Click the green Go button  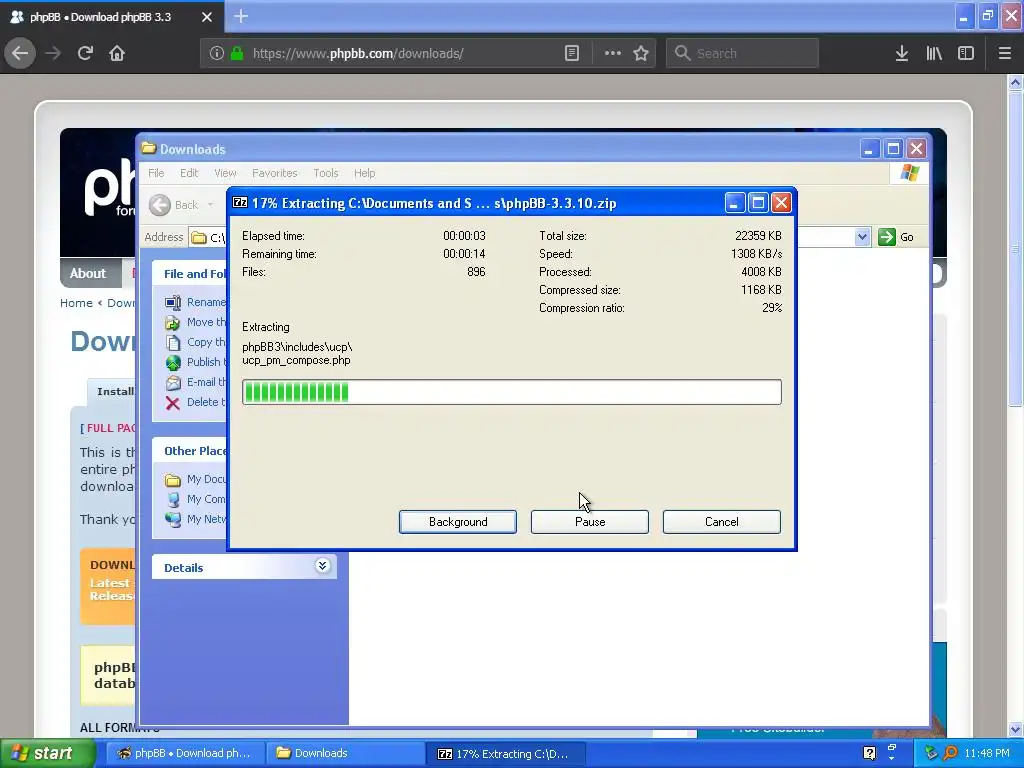pyautogui.click(x=896, y=237)
